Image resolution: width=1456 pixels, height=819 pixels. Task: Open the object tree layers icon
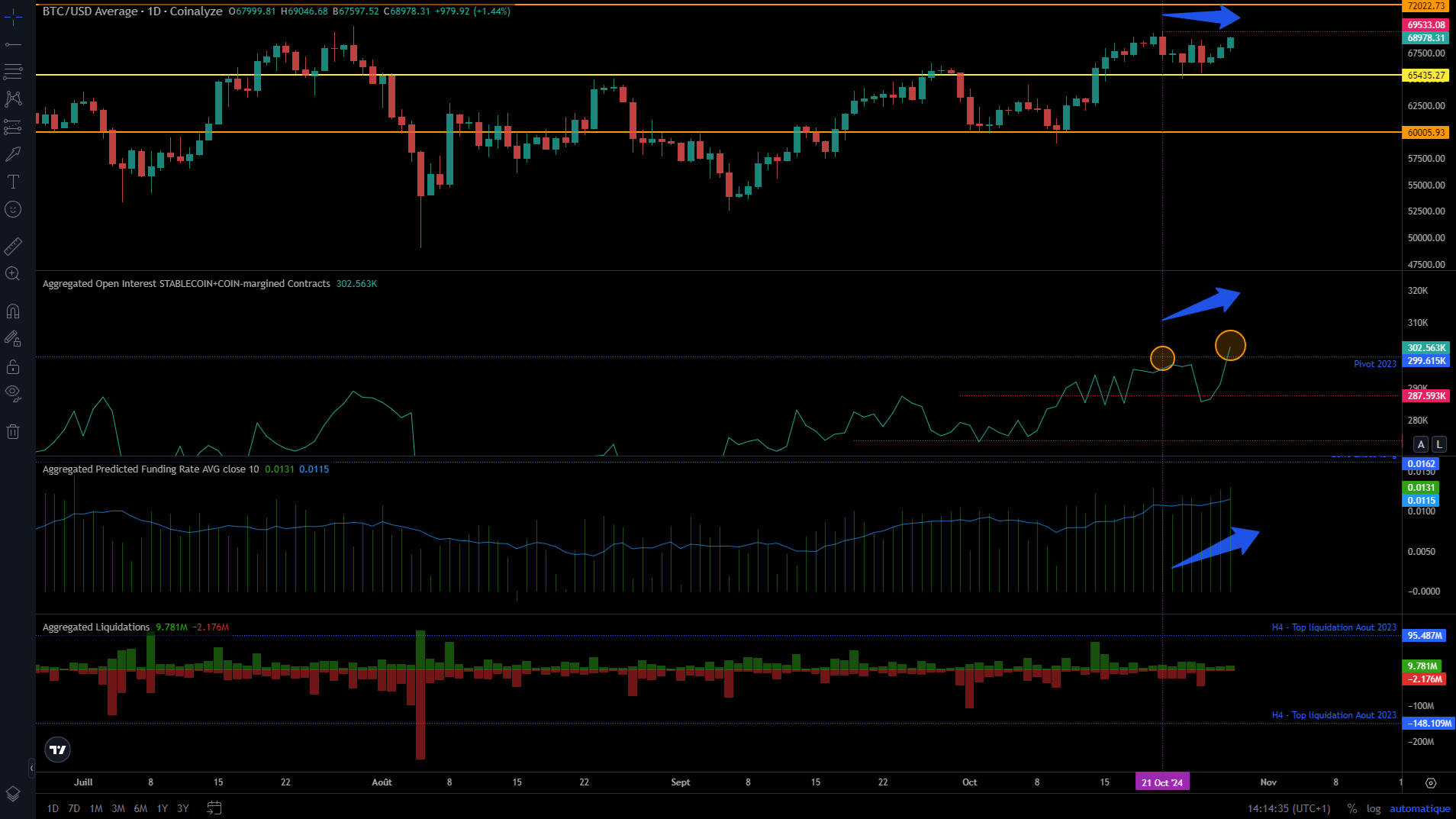(x=13, y=794)
